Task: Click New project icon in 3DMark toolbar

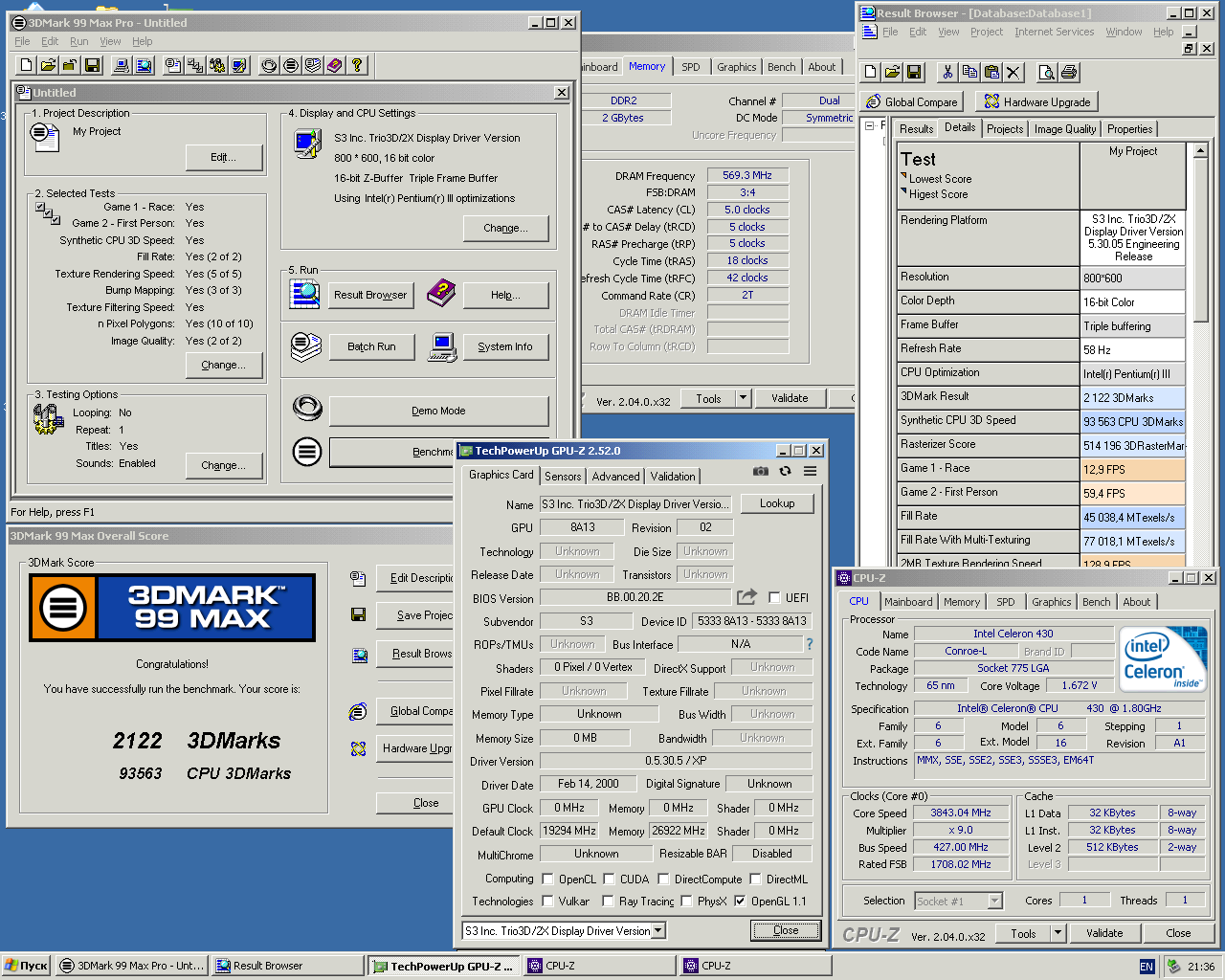Action: tap(26, 65)
